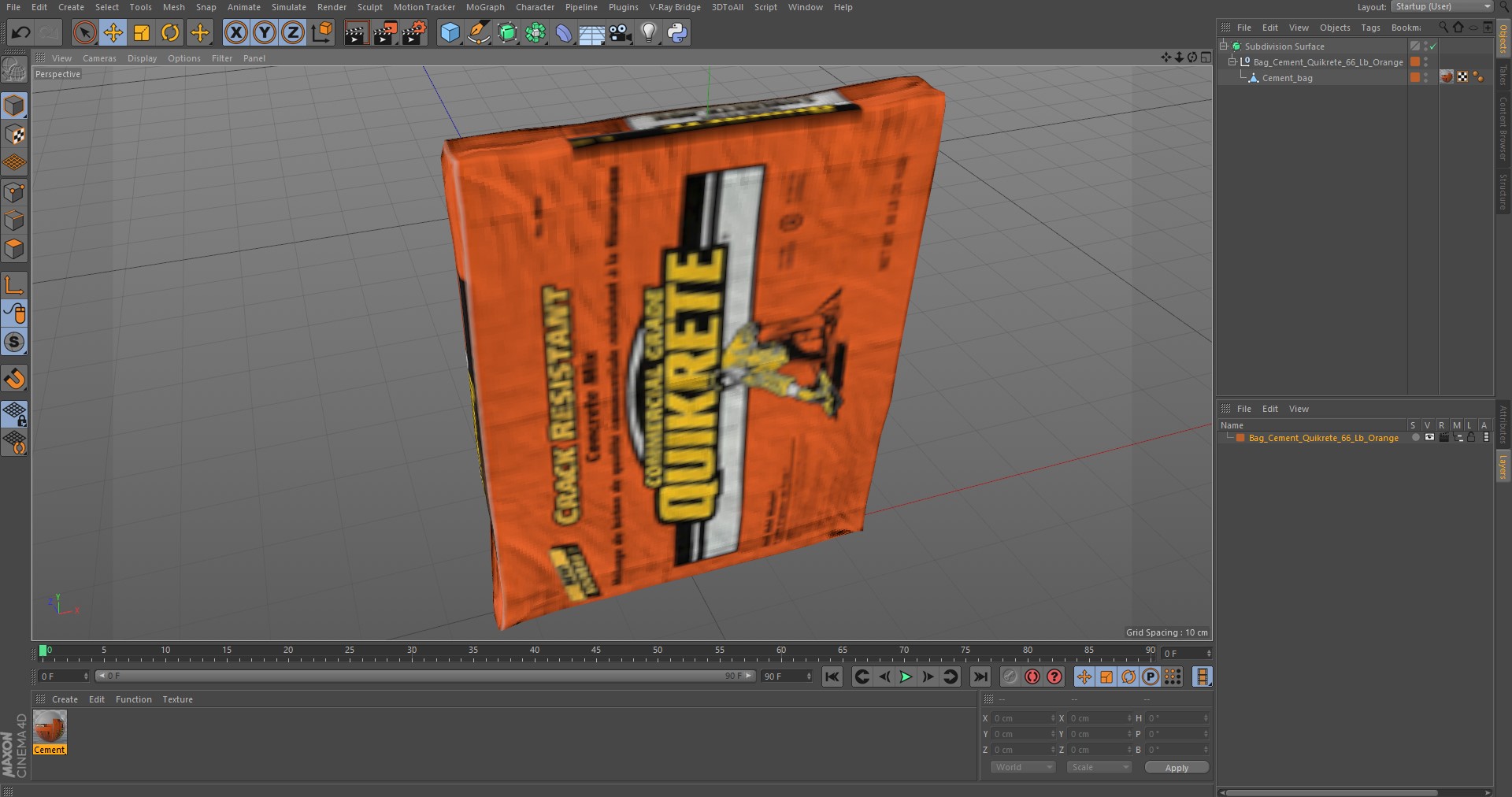Open the Layers side tab
Viewport: 1512px width, 797px height.
pyautogui.click(x=1503, y=466)
